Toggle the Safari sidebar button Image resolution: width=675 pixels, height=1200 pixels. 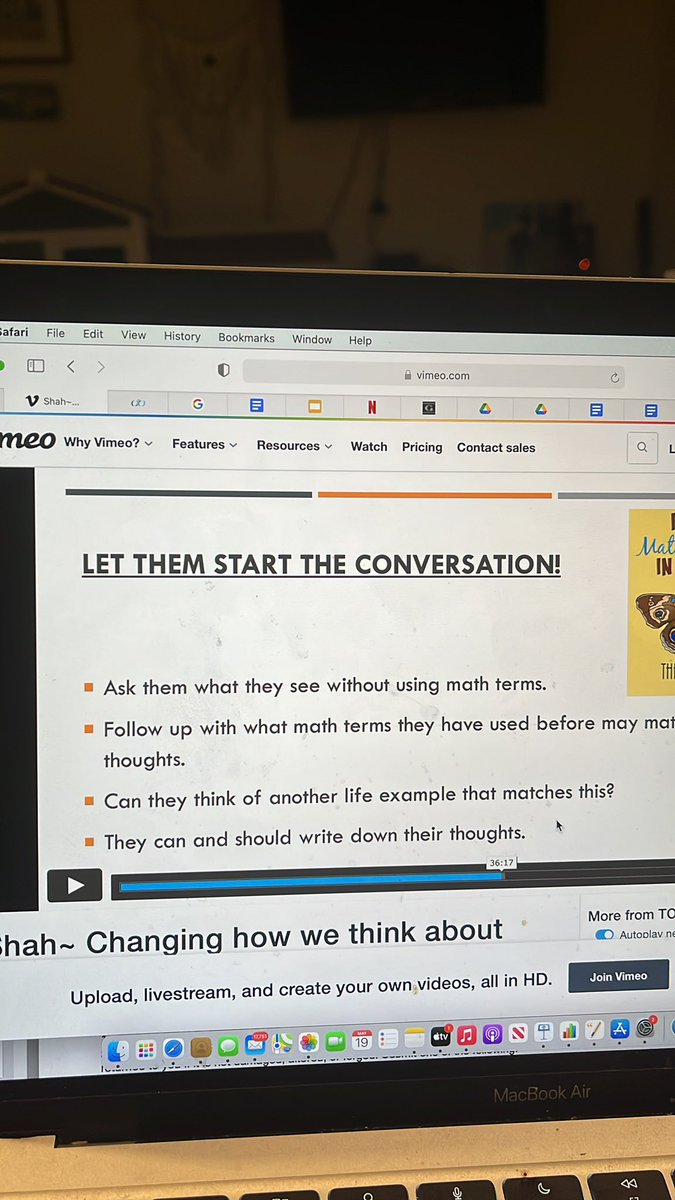pyautogui.click(x=35, y=366)
